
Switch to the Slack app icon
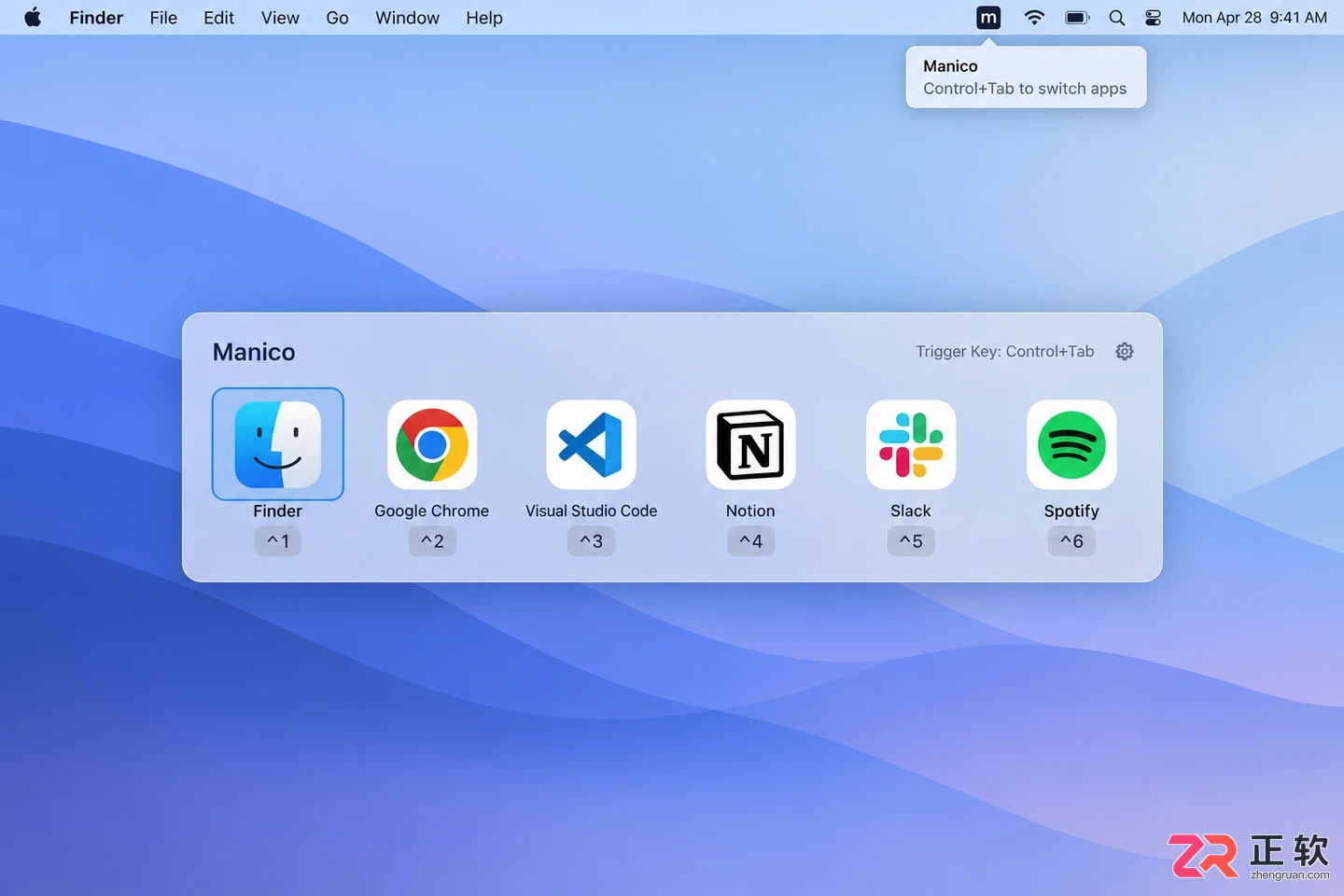click(911, 444)
